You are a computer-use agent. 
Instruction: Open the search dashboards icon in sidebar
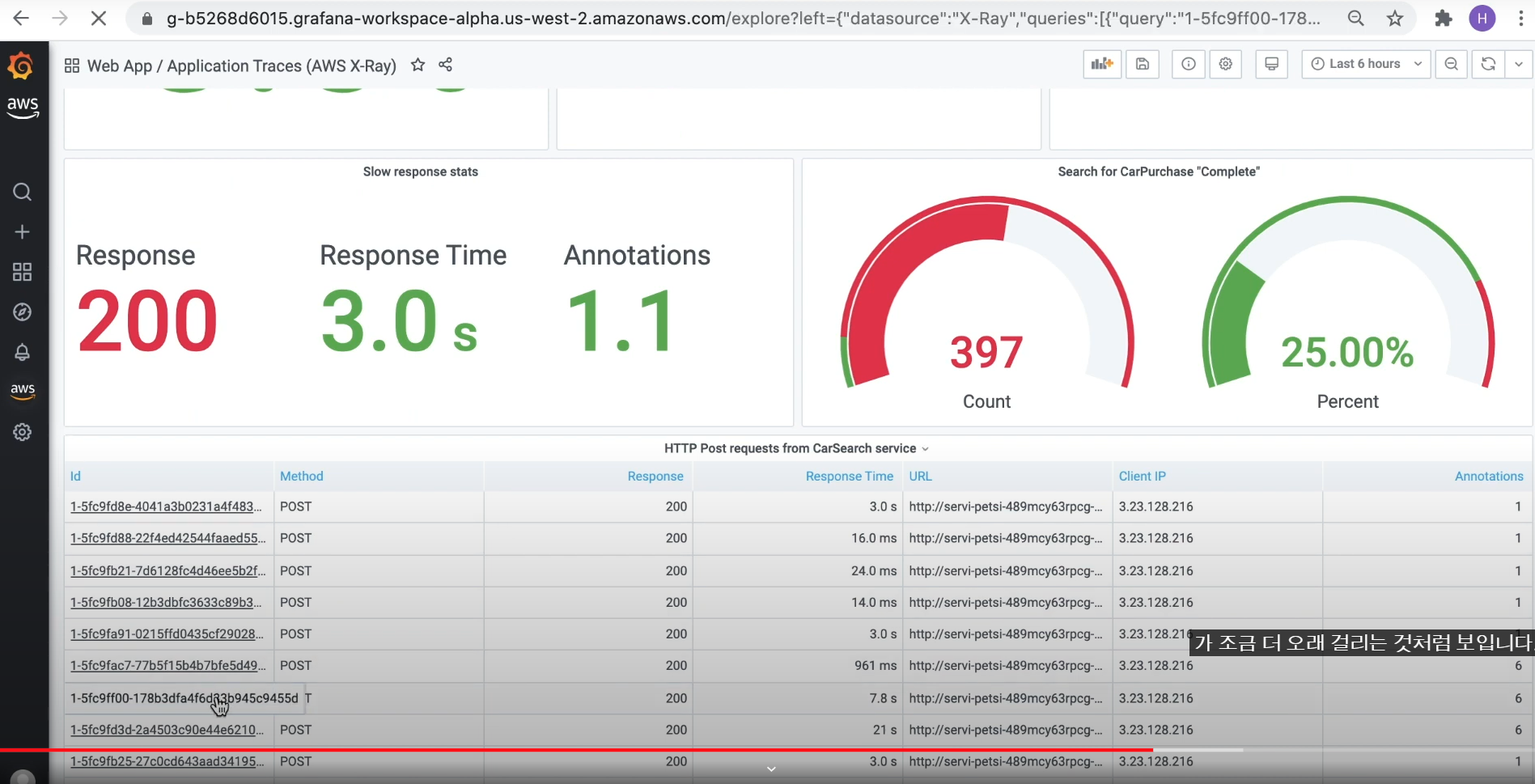tap(23, 192)
